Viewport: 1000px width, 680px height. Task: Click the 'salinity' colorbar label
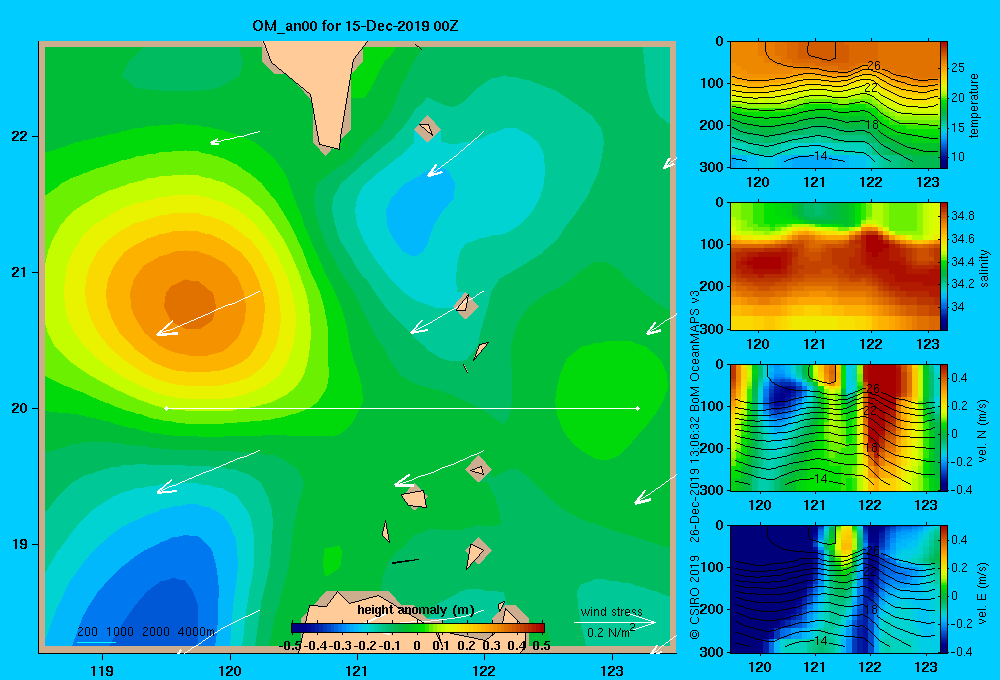[x=984, y=268]
